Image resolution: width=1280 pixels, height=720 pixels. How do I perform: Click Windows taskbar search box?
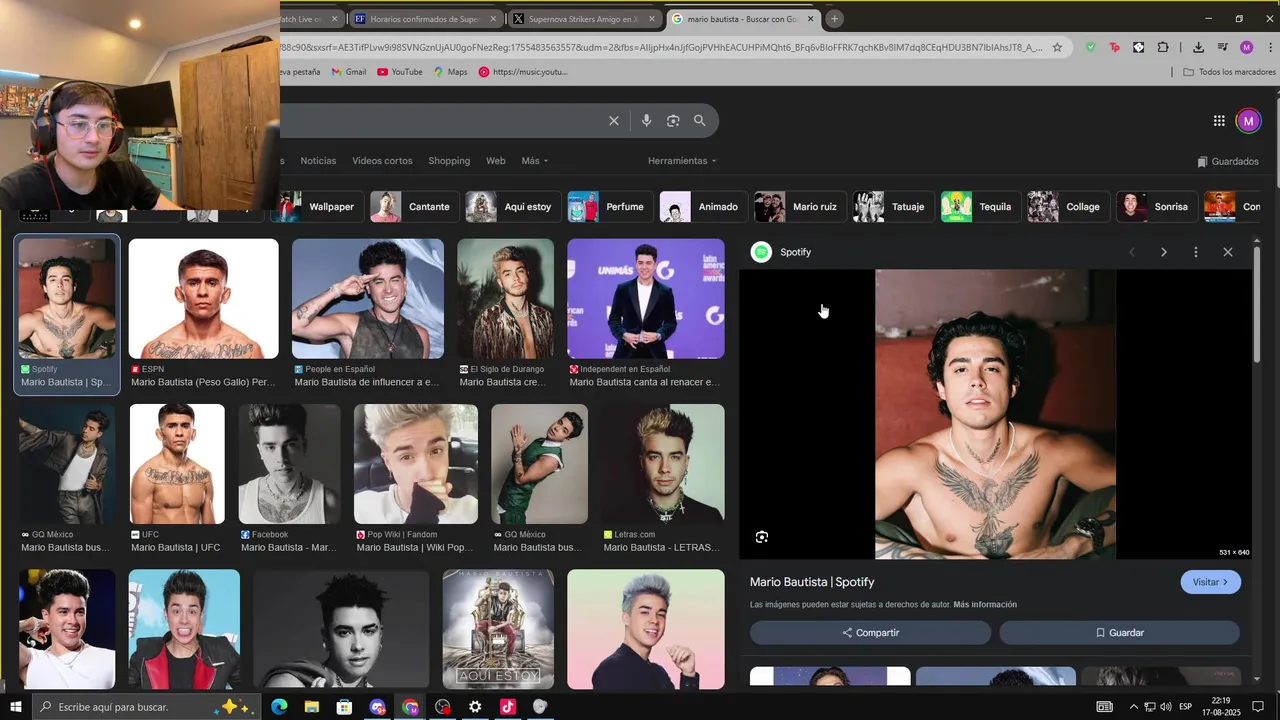point(146,707)
